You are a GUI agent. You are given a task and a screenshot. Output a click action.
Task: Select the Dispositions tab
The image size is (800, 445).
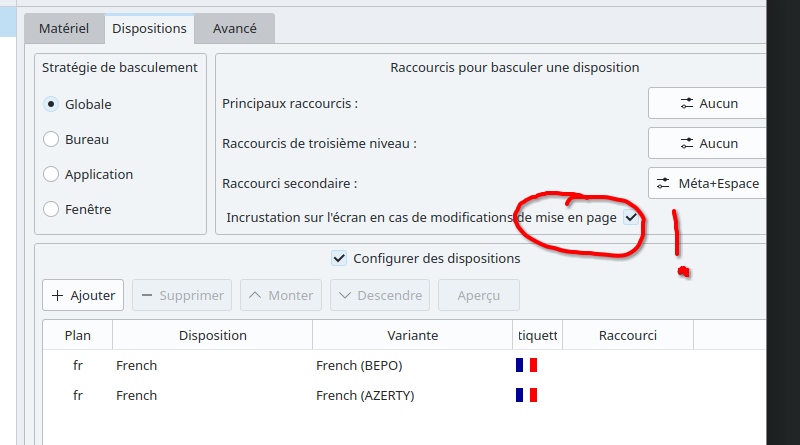pyautogui.click(x=149, y=29)
